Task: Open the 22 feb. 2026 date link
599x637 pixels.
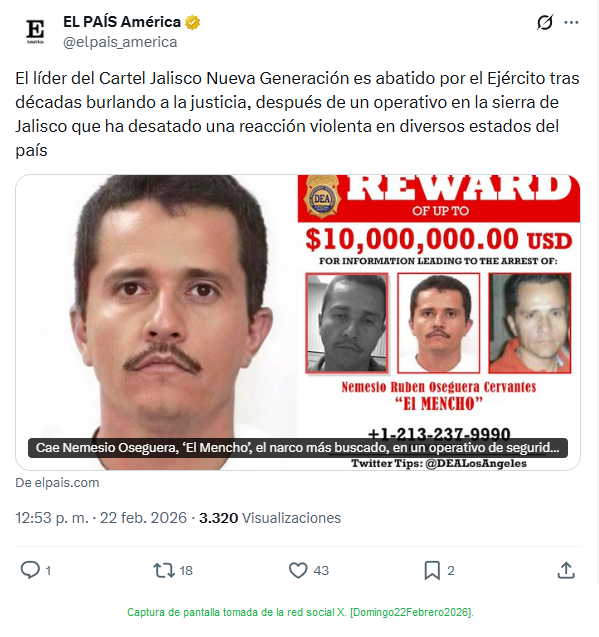Action: pos(143,518)
